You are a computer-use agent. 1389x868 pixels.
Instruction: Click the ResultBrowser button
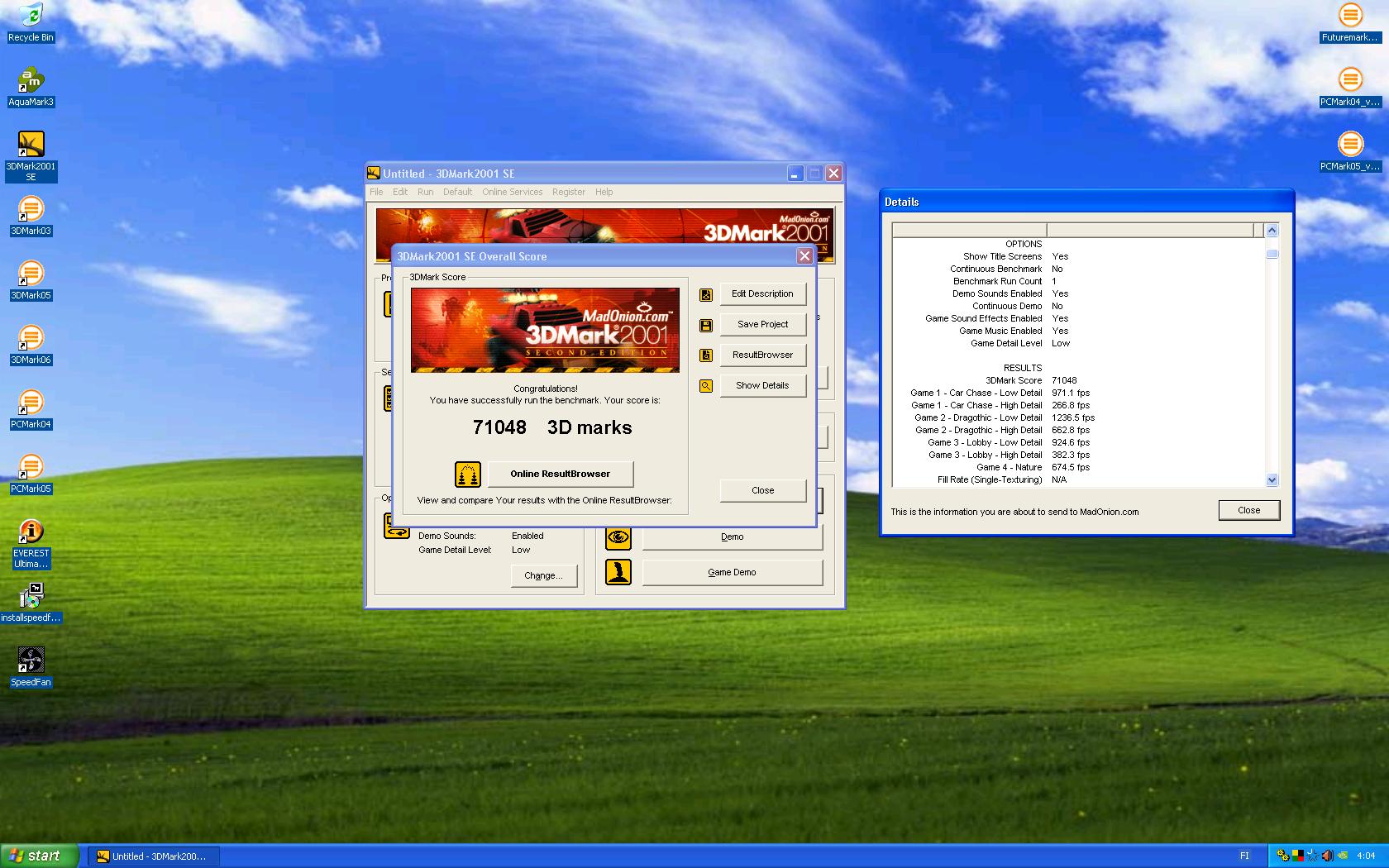click(x=762, y=355)
